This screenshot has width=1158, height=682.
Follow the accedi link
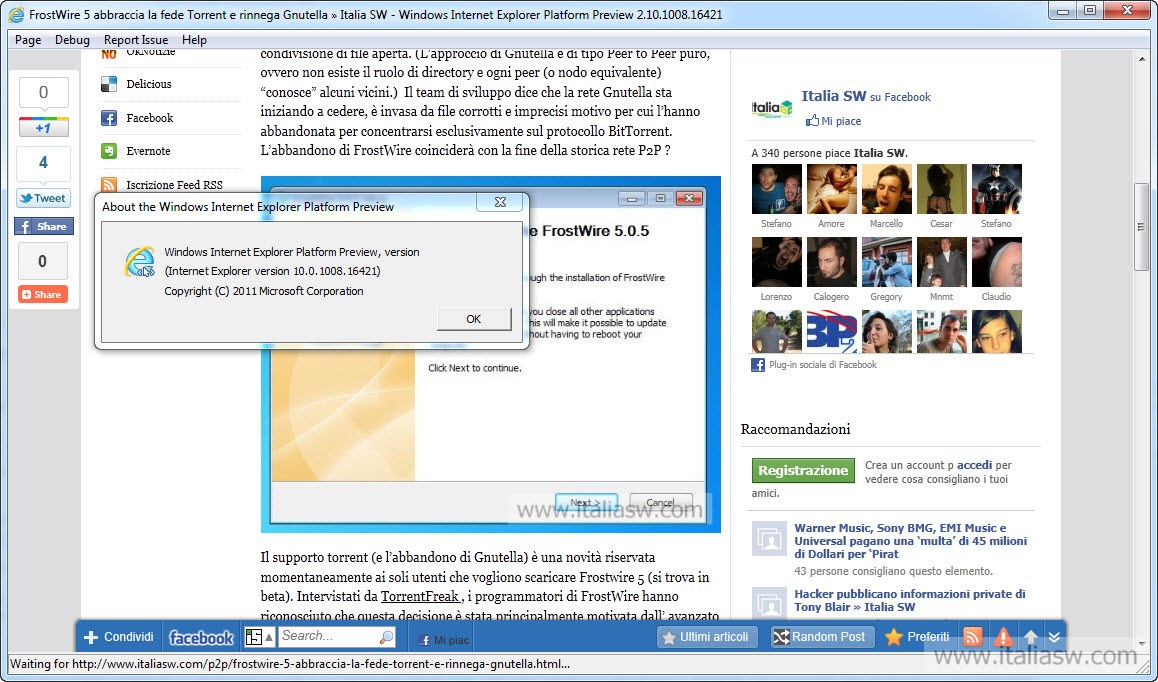(x=974, y=465)
